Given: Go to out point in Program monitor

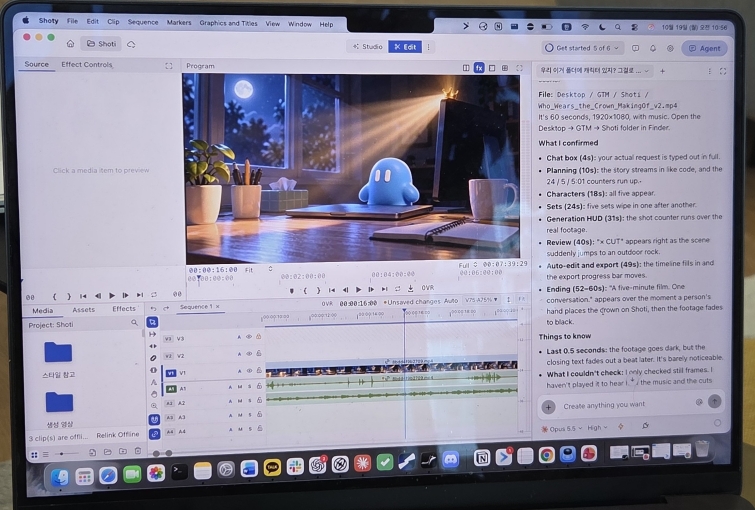Looking at the screenshot, I should point(384,289).
